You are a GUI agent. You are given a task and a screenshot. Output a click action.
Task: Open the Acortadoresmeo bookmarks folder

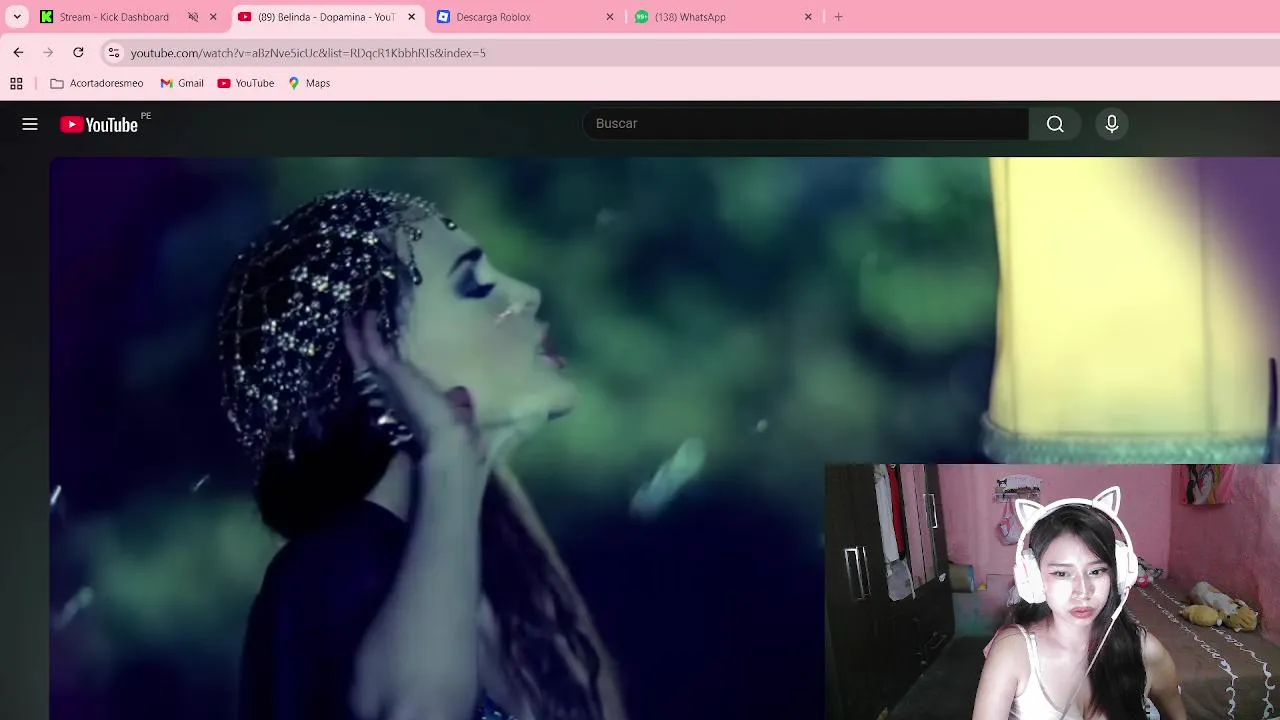coord(97,83)
